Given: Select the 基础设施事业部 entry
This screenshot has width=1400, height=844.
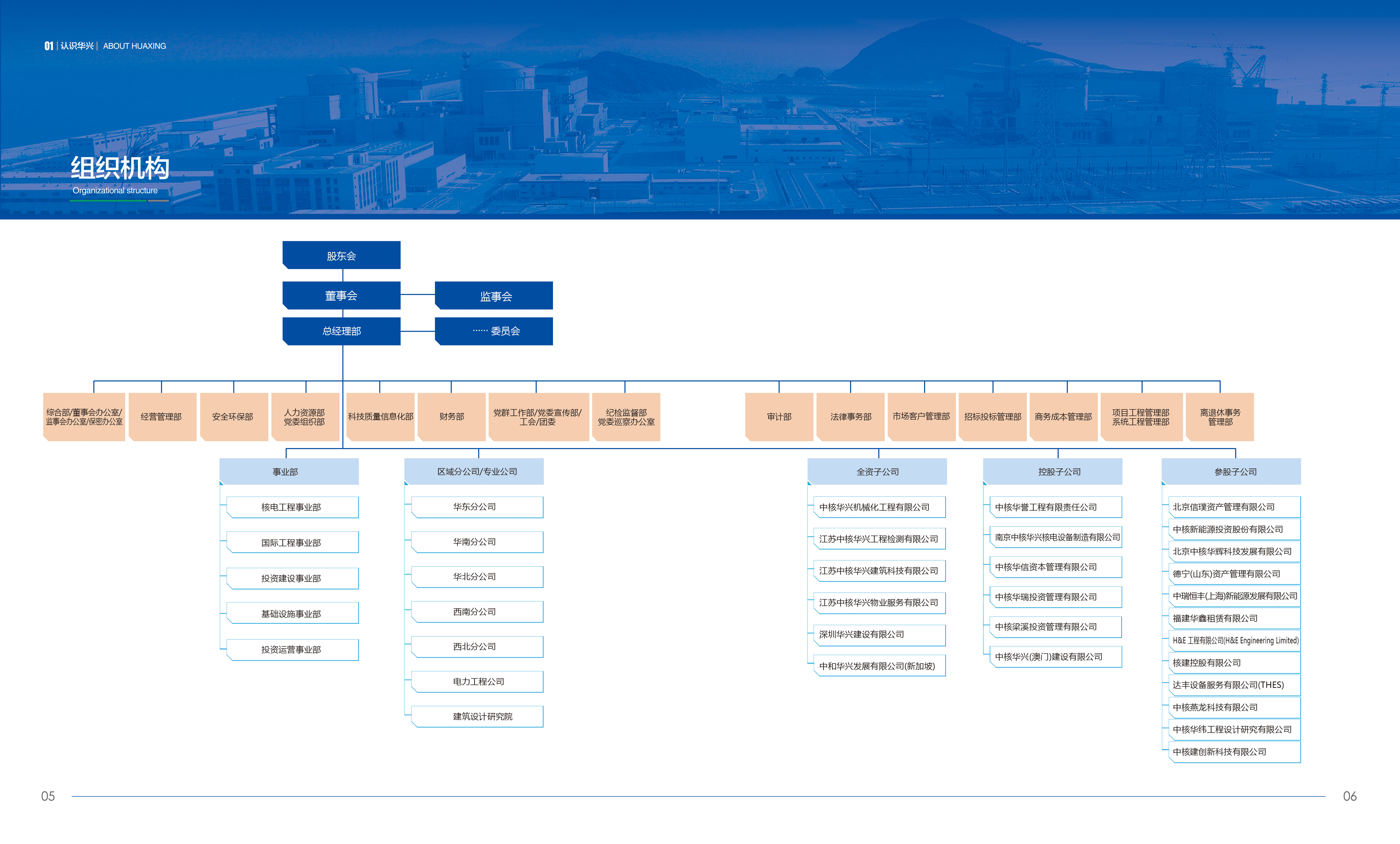Looking at the screenshot, I should pos(293,613).
